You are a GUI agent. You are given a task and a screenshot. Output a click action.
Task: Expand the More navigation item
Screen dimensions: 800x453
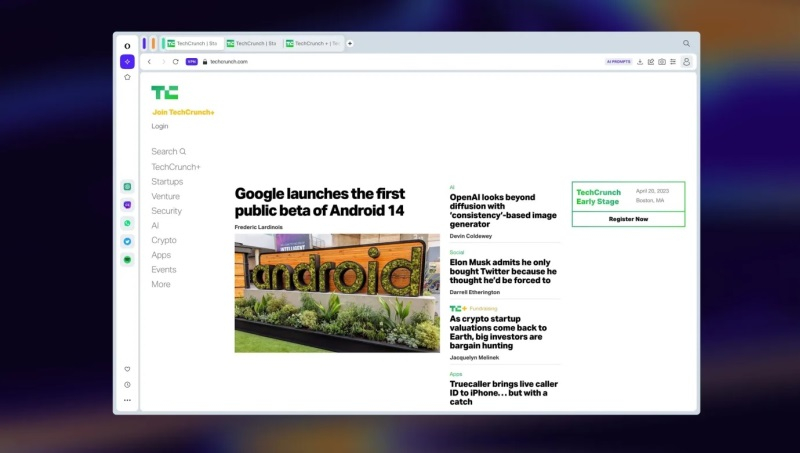click(x=161, y=284)
